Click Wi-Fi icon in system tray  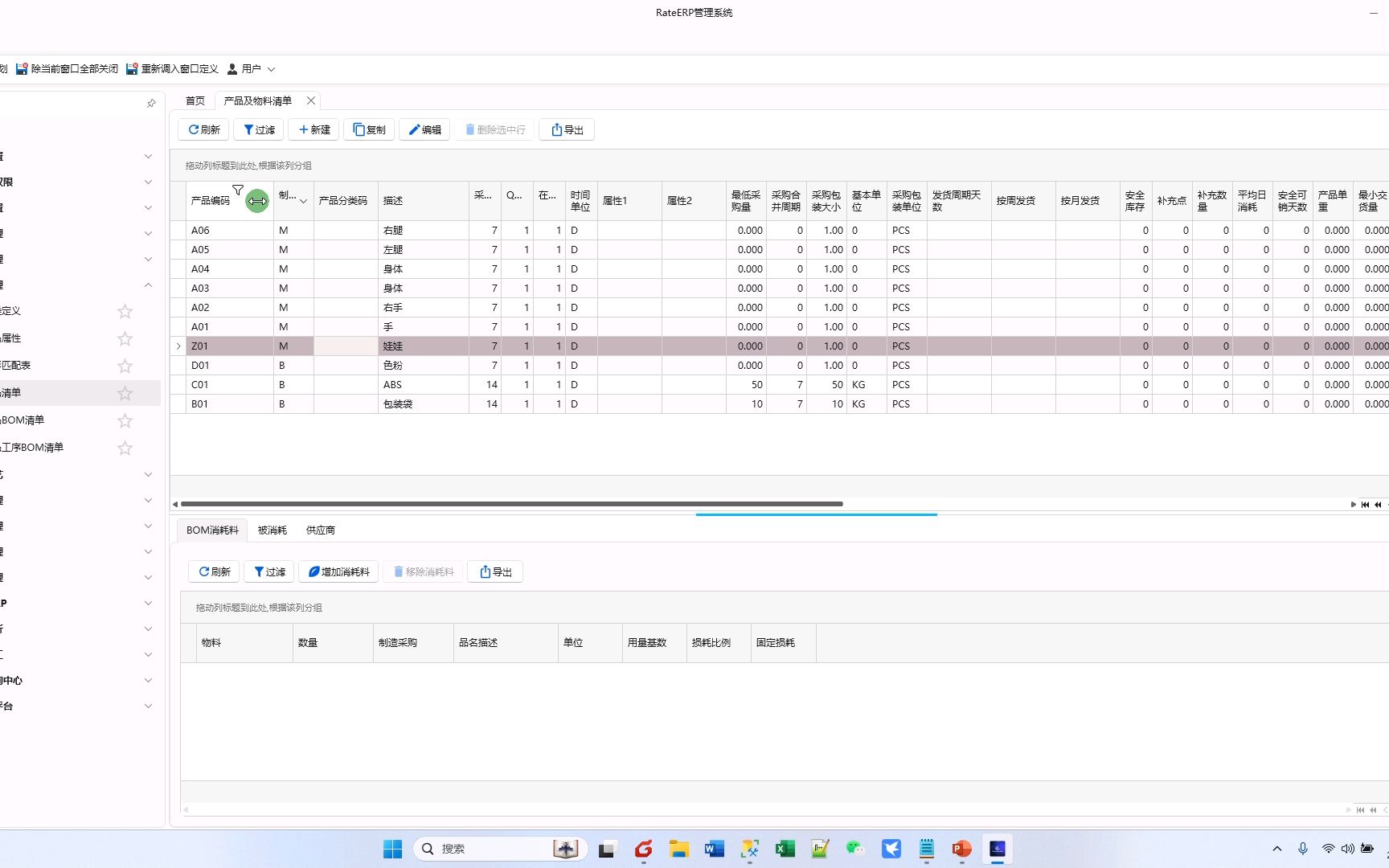[x=1329, y=849]
